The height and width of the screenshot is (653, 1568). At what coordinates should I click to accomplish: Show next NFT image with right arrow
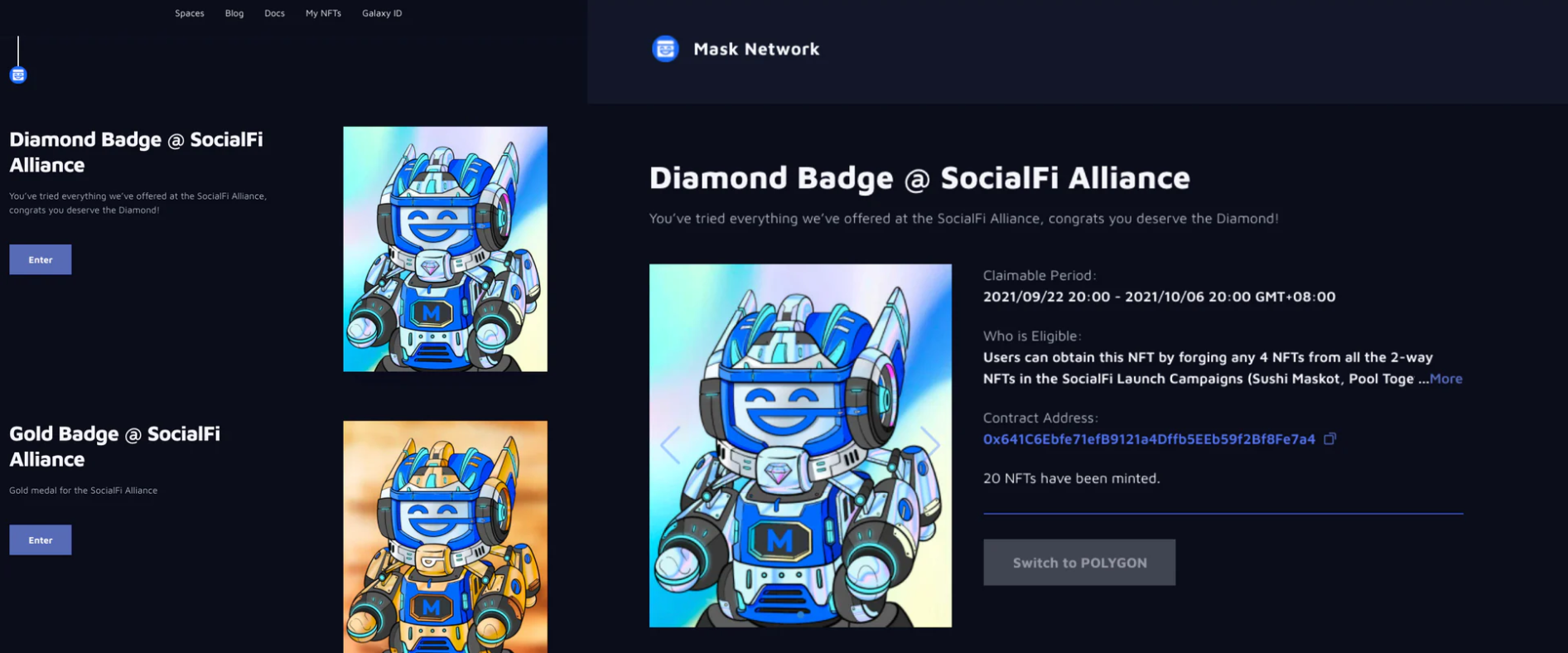click(930, 445)
